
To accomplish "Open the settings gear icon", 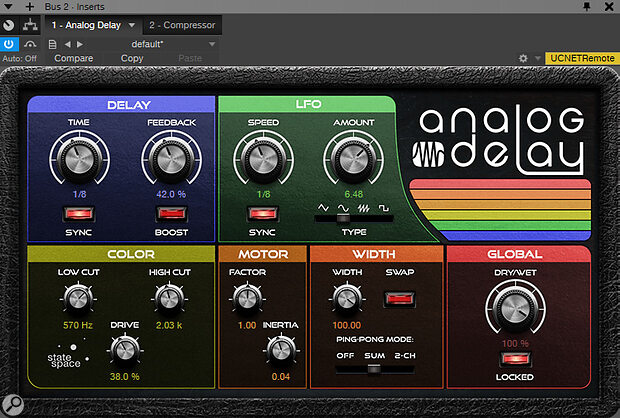I will coord(523,59).
